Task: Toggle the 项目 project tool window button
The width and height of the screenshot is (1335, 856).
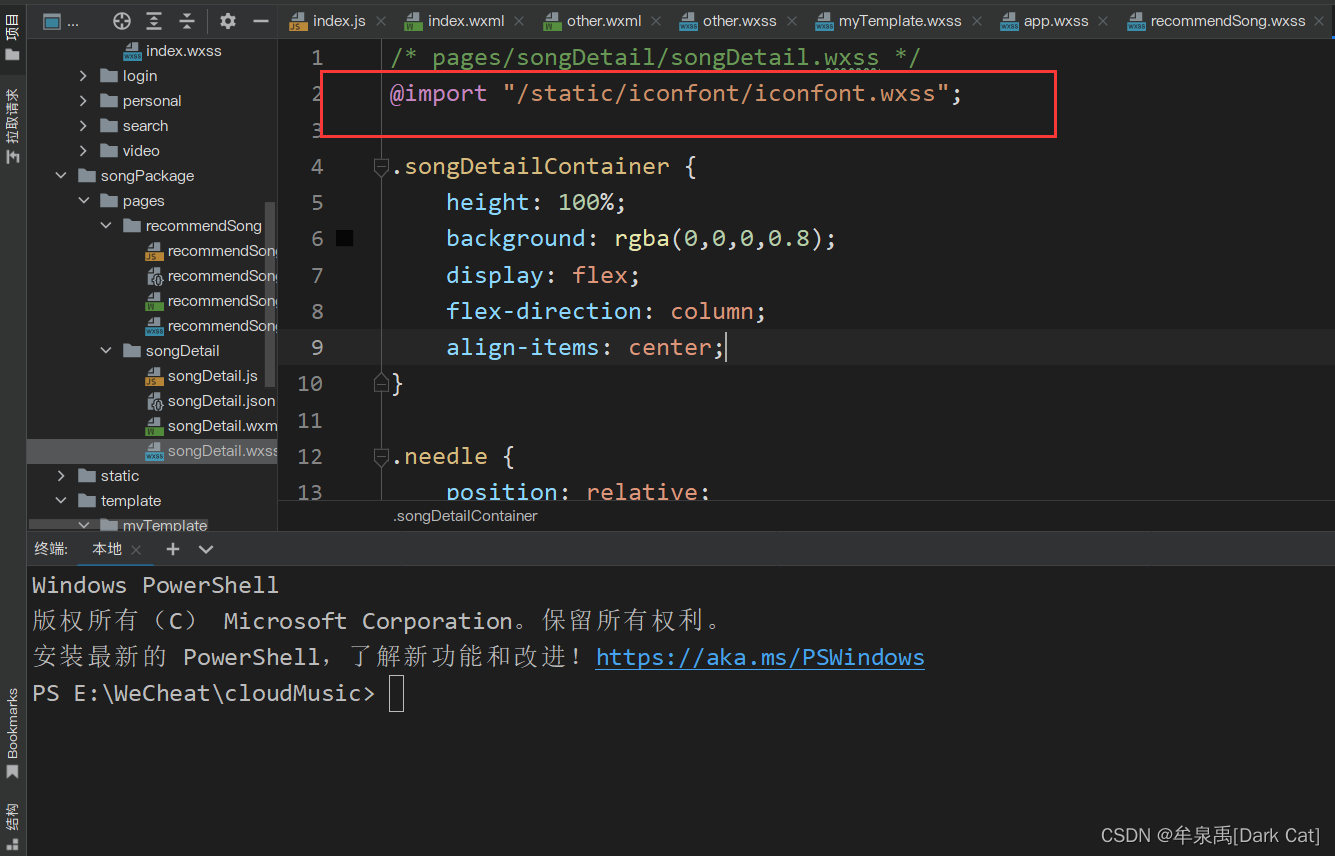Action: pos(12,37)
